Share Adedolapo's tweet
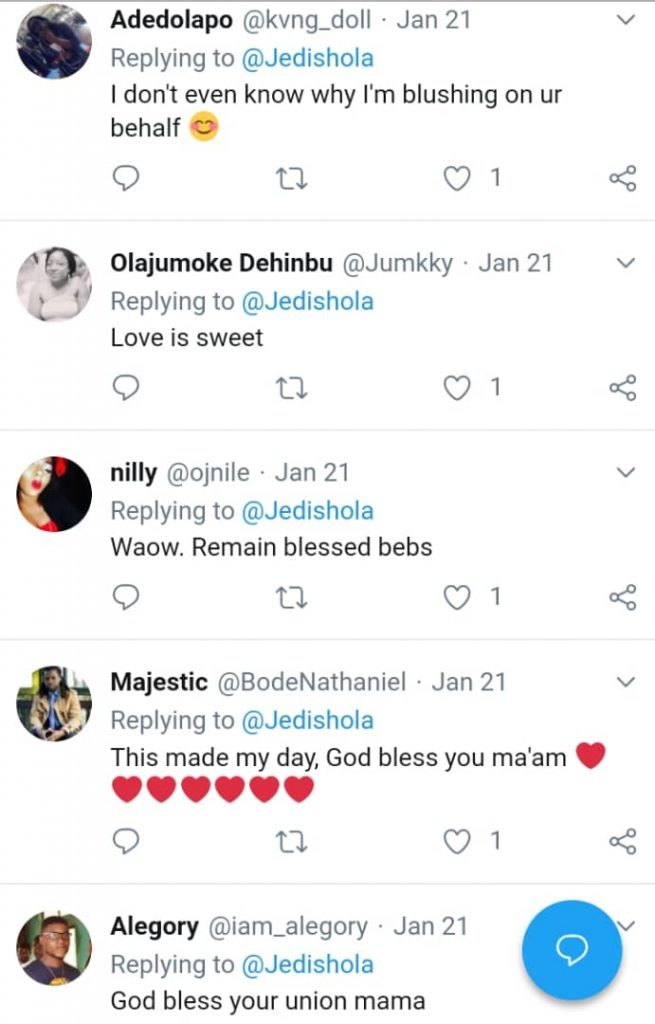 pyautogui.click(x=622, y=179)
